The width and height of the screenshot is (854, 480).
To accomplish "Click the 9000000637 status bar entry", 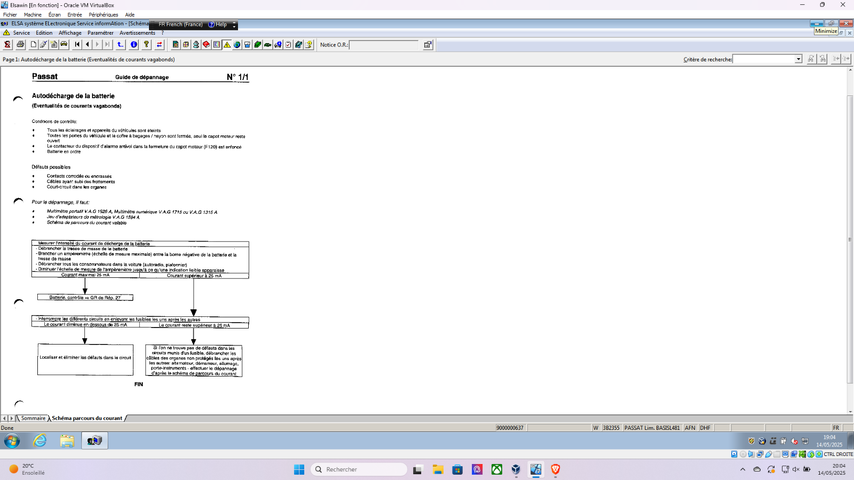I will (509, 428).
